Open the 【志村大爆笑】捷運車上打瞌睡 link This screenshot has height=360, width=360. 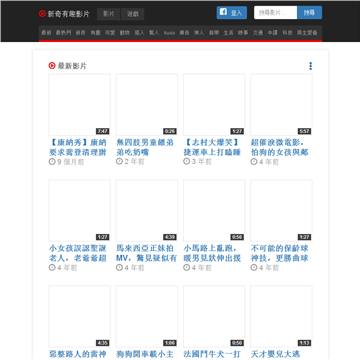(212, 147)
